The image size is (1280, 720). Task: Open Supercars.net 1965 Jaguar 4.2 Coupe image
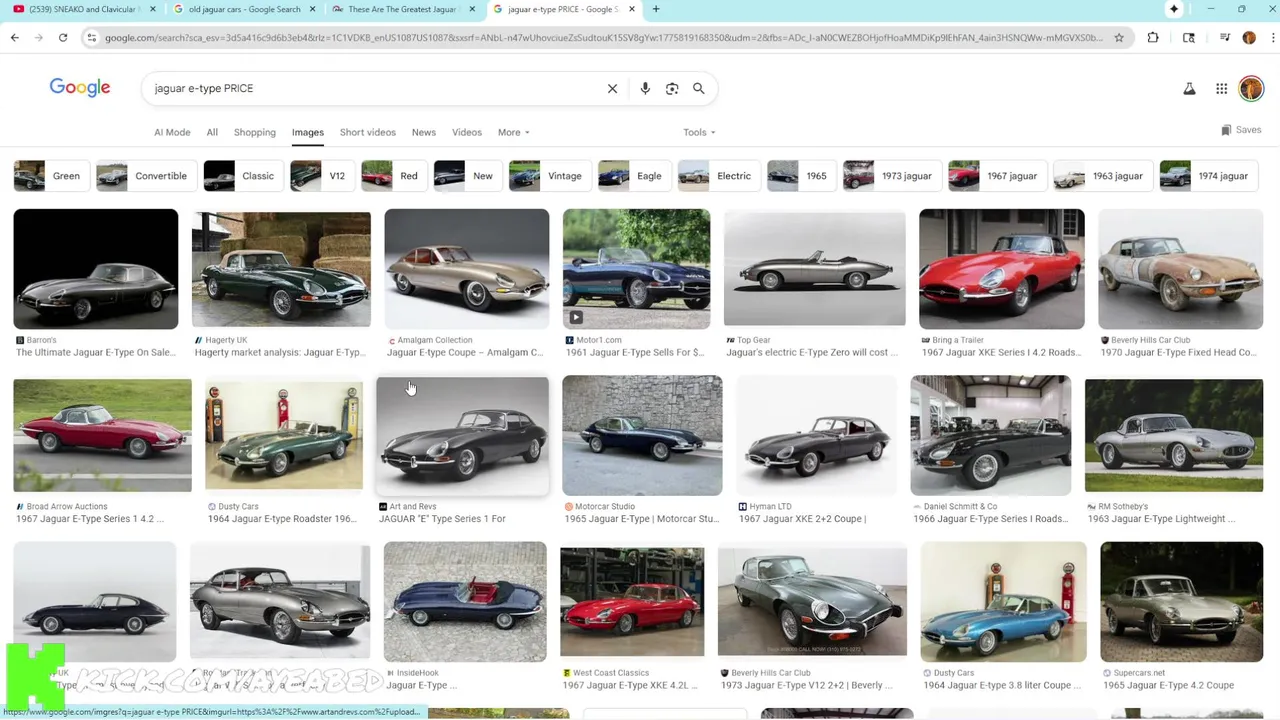point(1181,602)
